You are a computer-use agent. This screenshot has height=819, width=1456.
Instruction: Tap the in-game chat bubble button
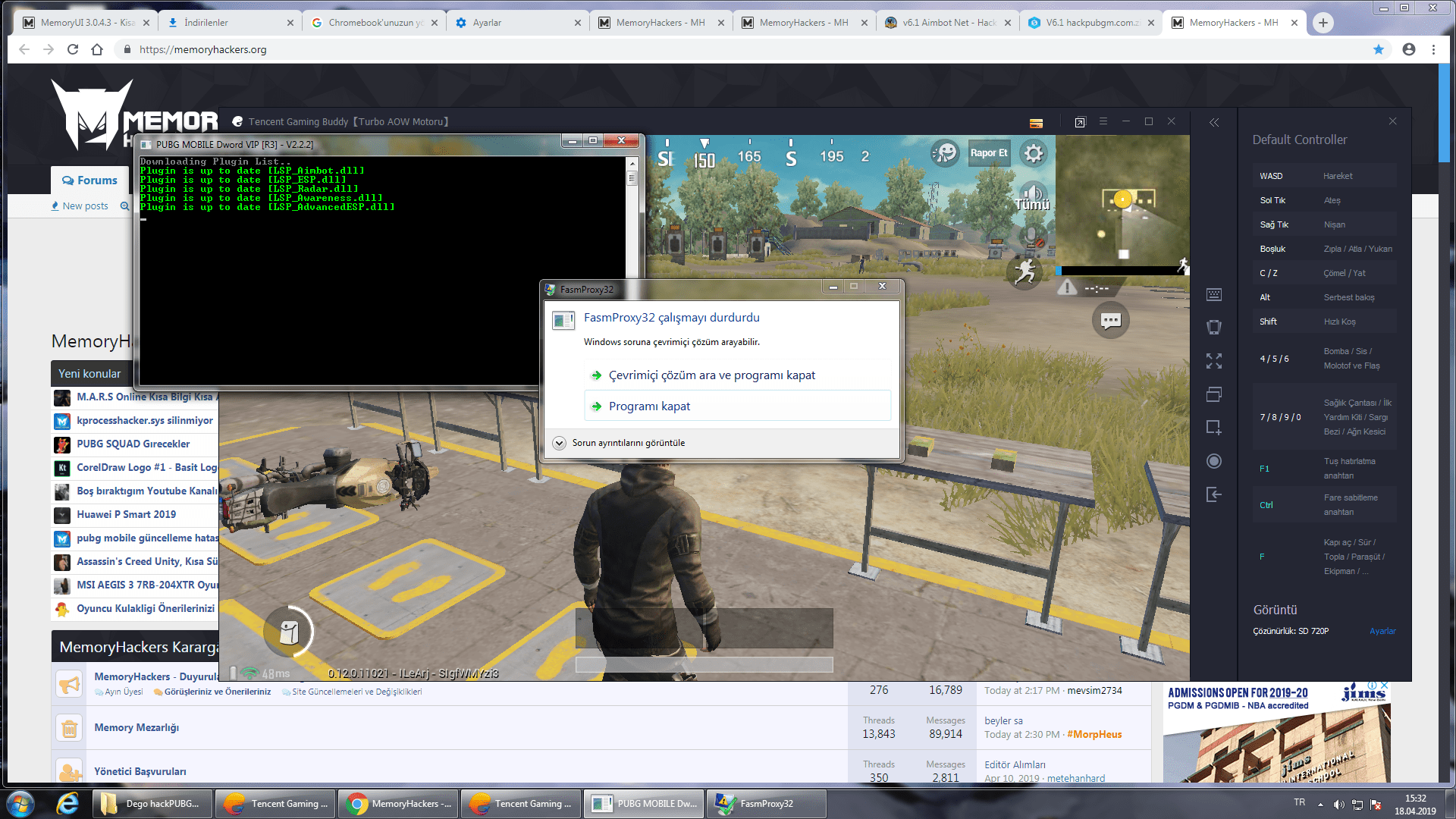tap(1111, 321)
